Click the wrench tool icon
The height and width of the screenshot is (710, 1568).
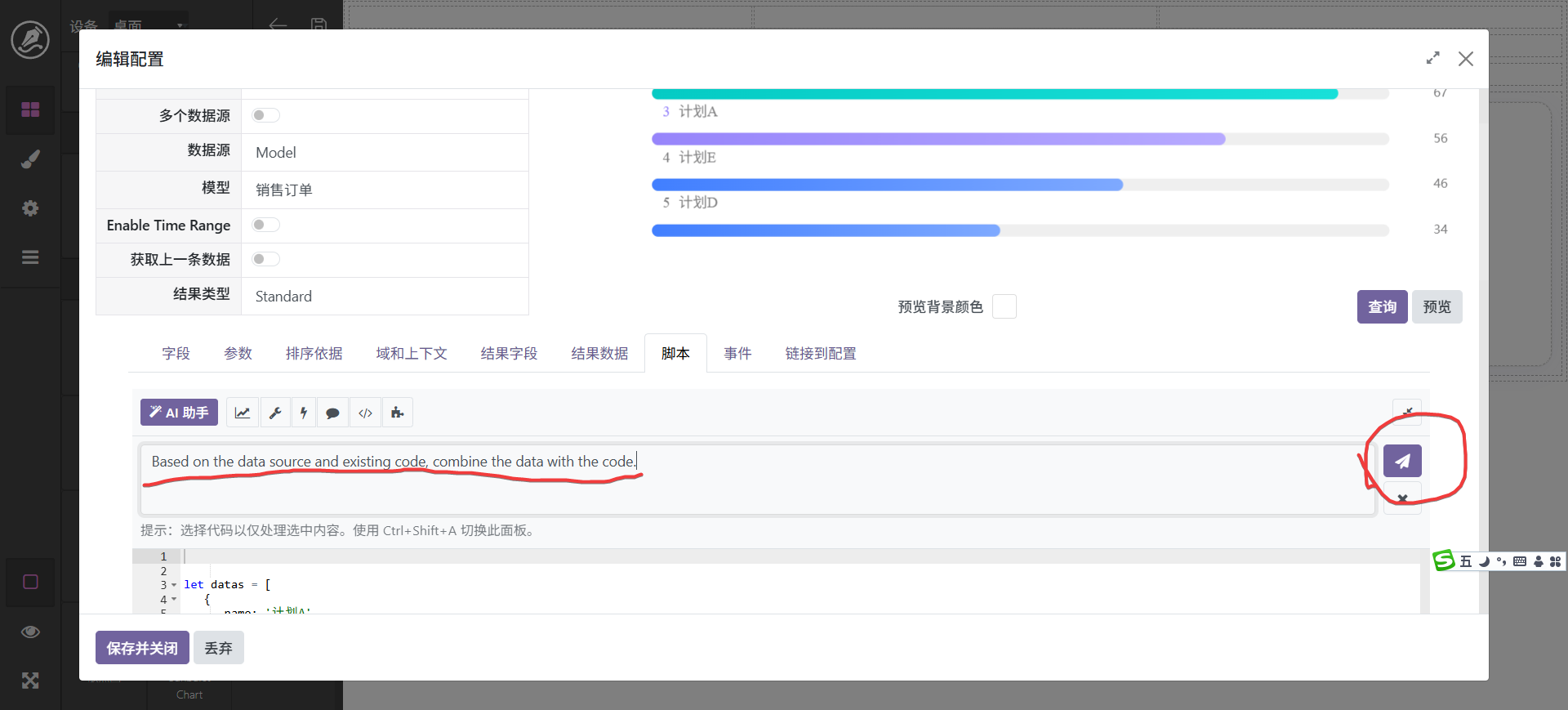[275, 413]
